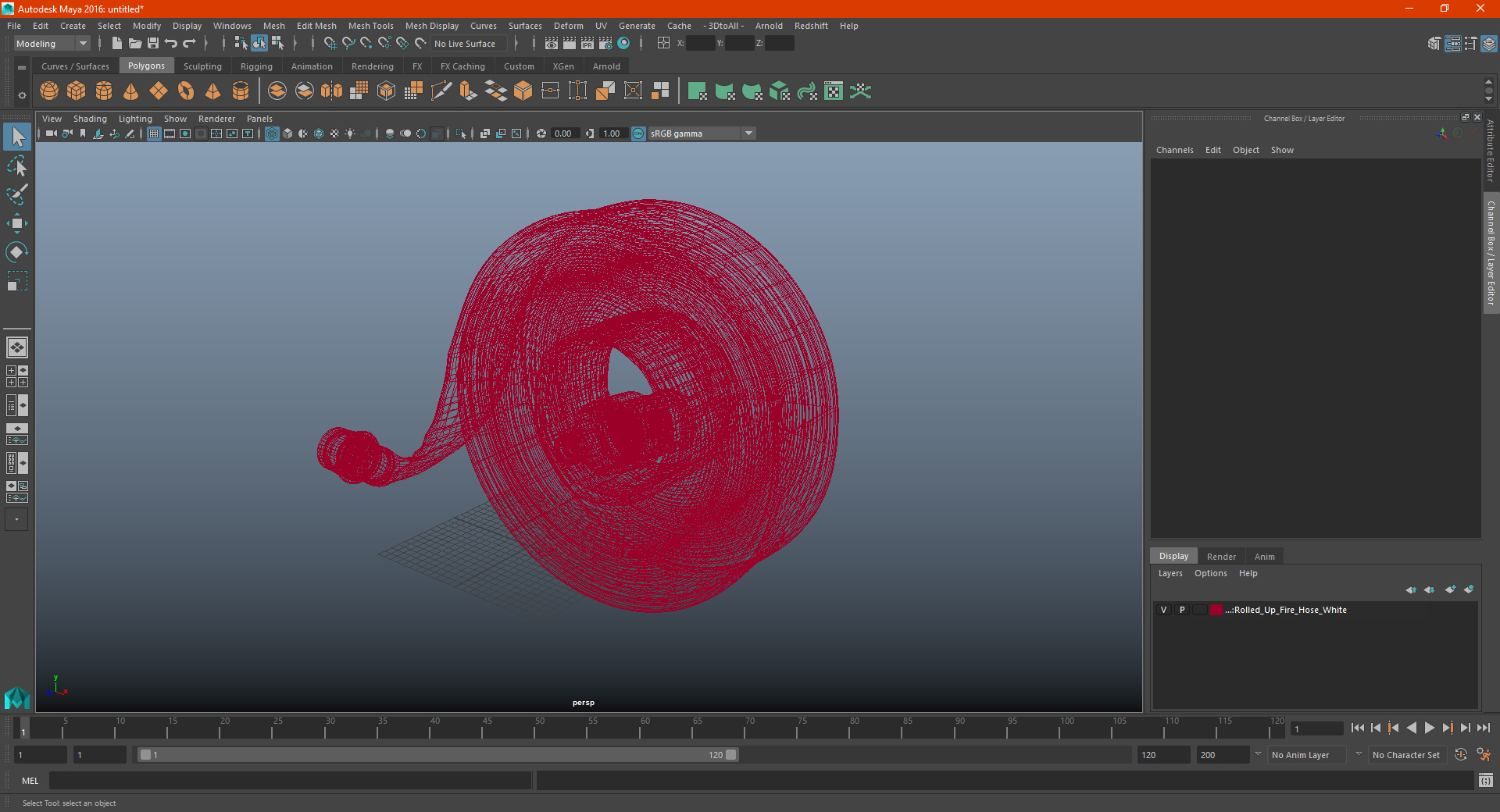Toggle the auto keyframe icon
Image resolution: width=1500 pixels, height=812 pixels.
click(x=1460, y=755)
